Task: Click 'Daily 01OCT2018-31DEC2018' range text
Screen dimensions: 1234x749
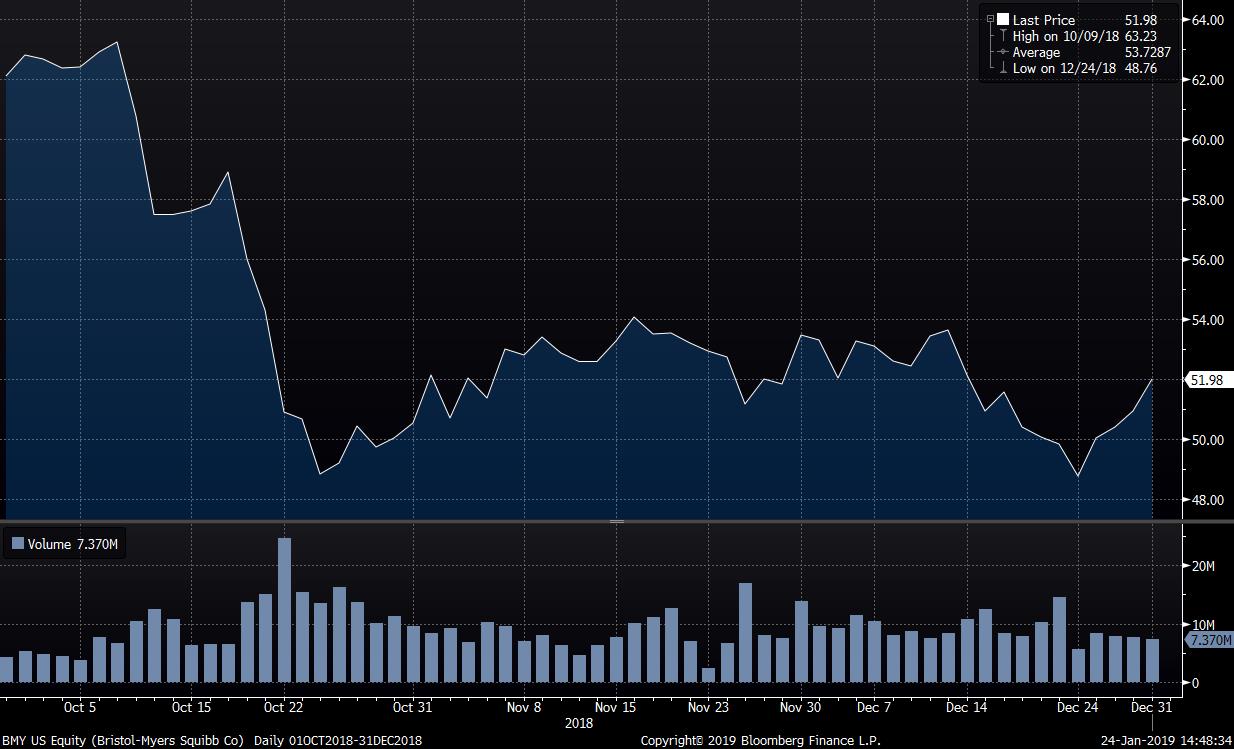Action: click(338, 741)
